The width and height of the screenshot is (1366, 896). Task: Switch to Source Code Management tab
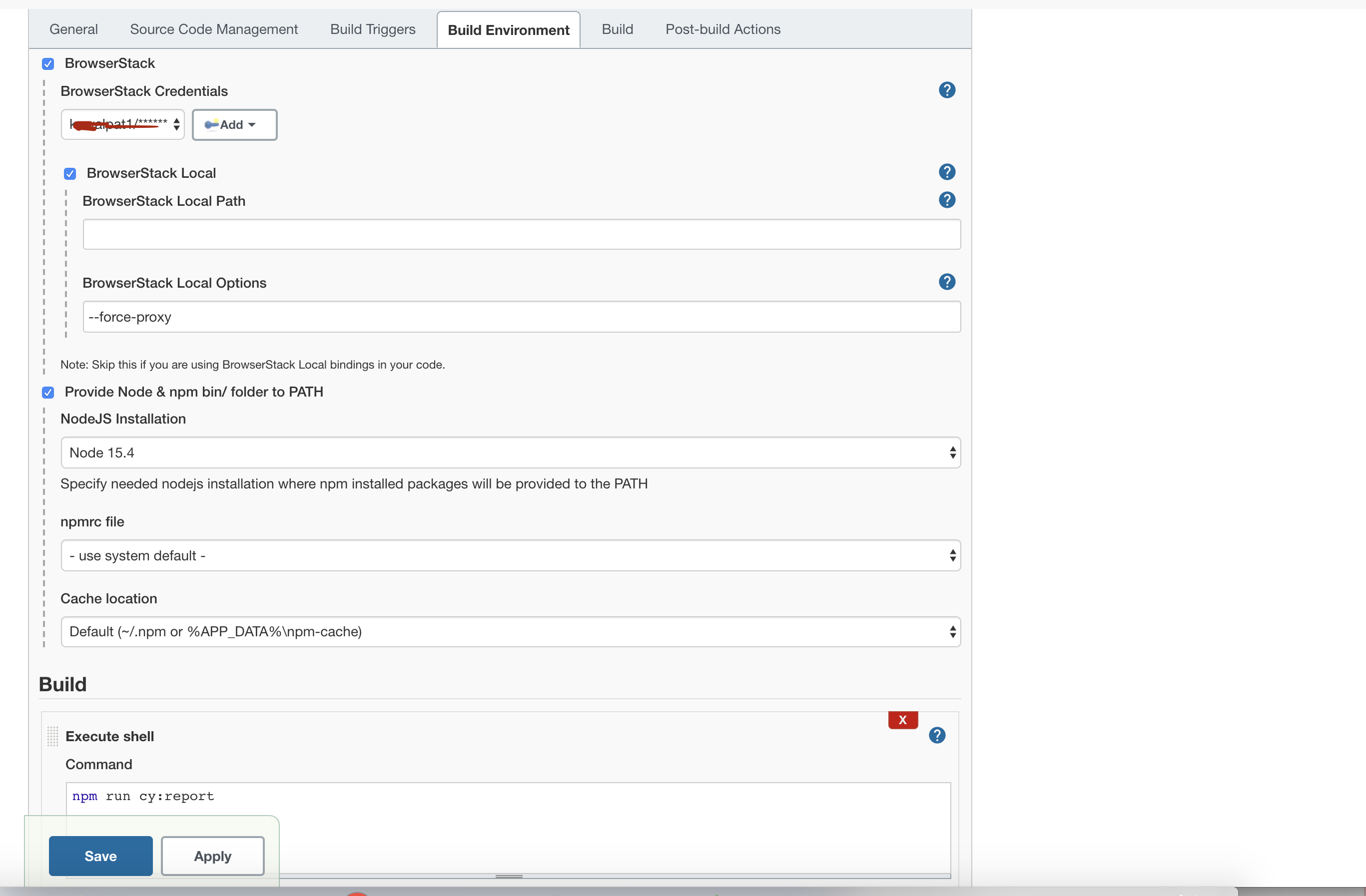pyautogui.click(x=214, y=29)
